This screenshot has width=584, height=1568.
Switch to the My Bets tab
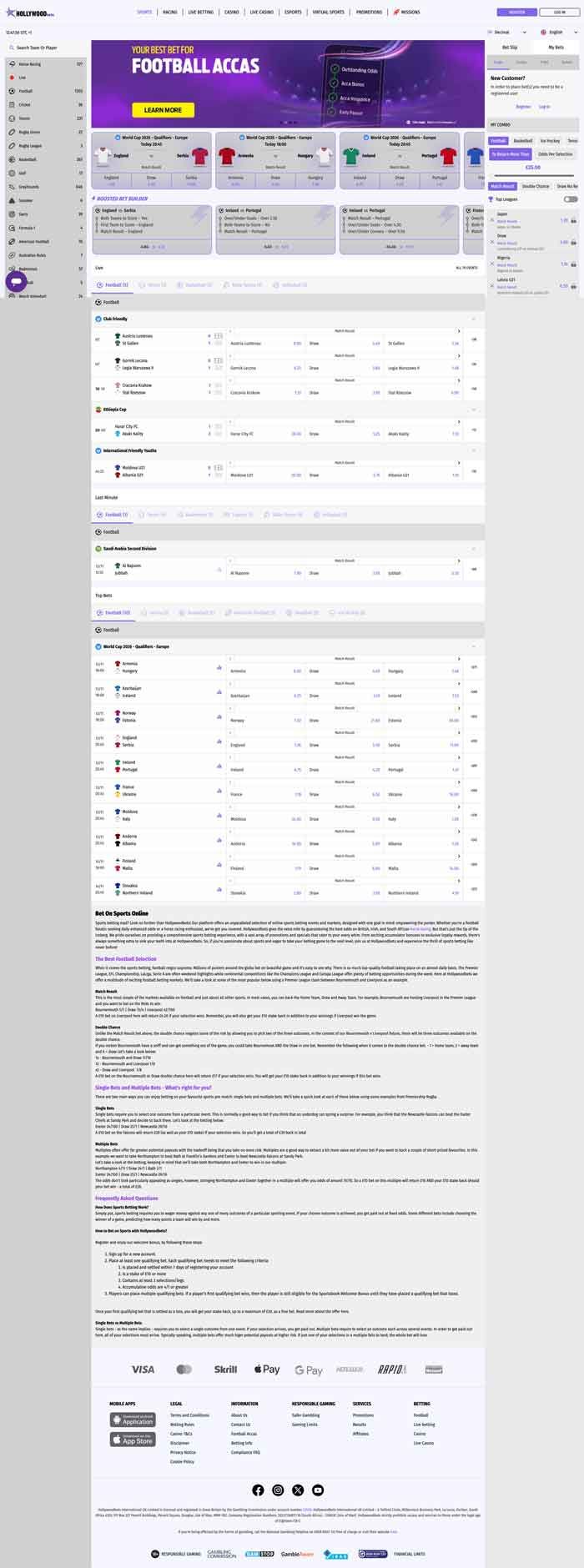(556, 48)
